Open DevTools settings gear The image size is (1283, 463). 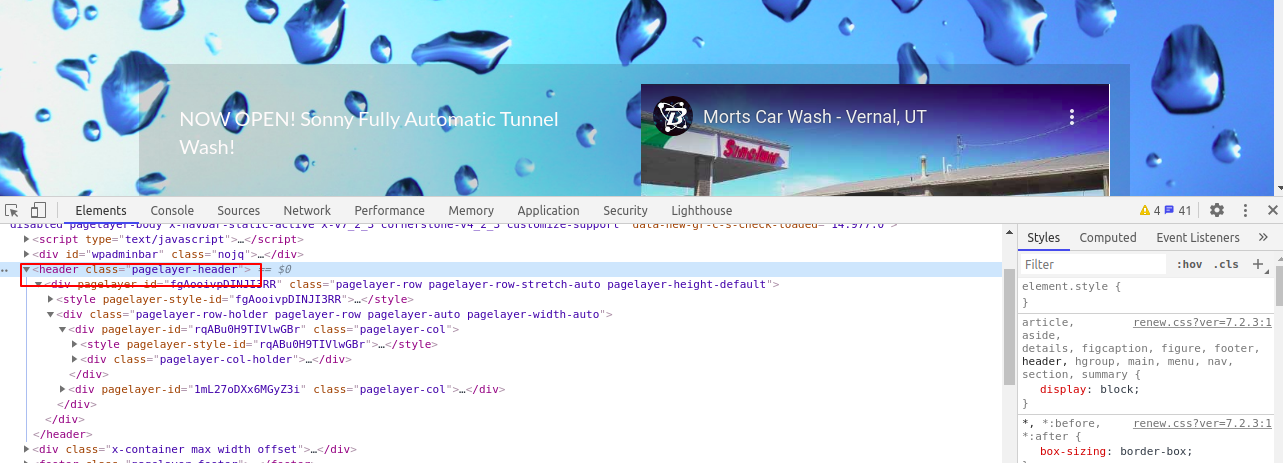coord(1217,210)
